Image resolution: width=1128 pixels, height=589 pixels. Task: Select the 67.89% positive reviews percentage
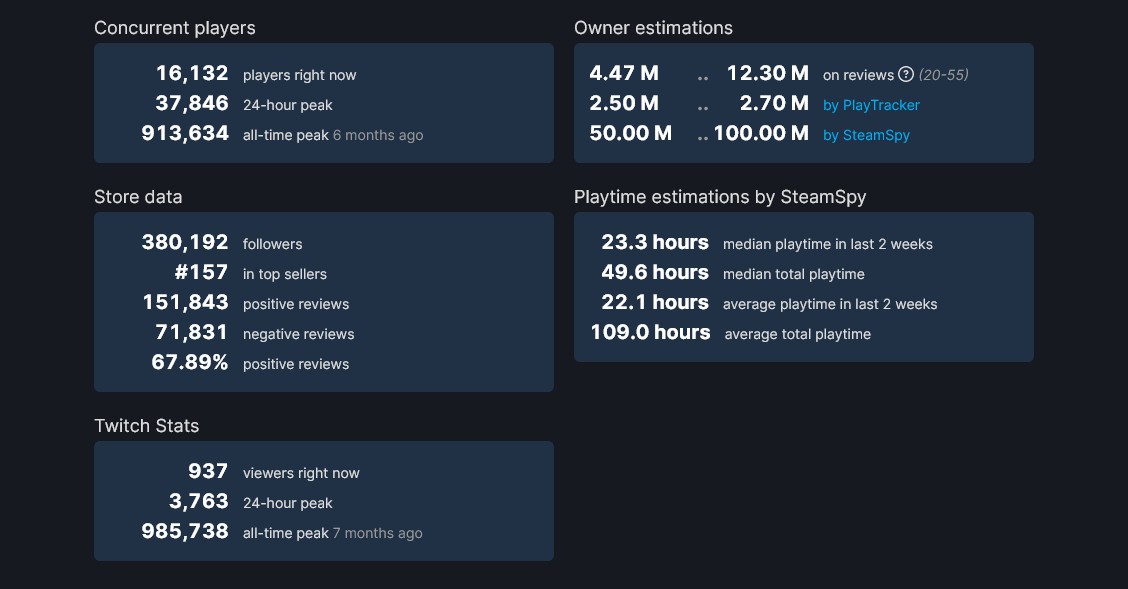pos(190,363)
